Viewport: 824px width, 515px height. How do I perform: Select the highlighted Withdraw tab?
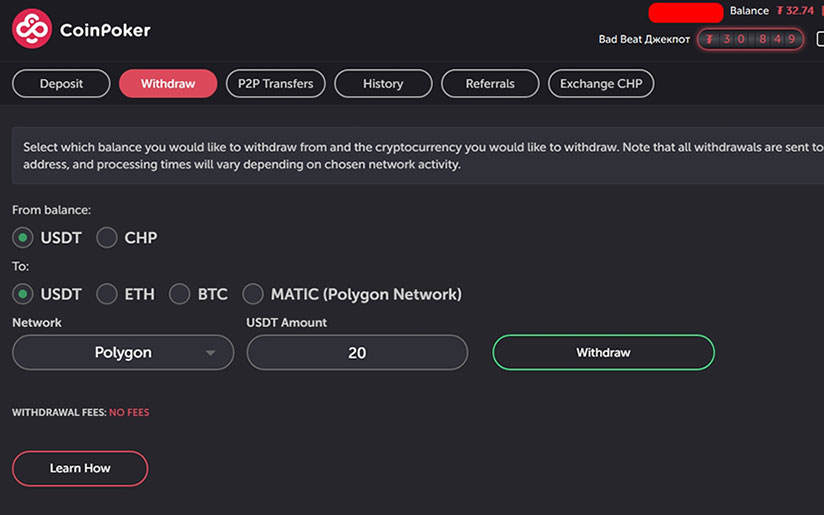pyautogui.click(x=168, y=84)
